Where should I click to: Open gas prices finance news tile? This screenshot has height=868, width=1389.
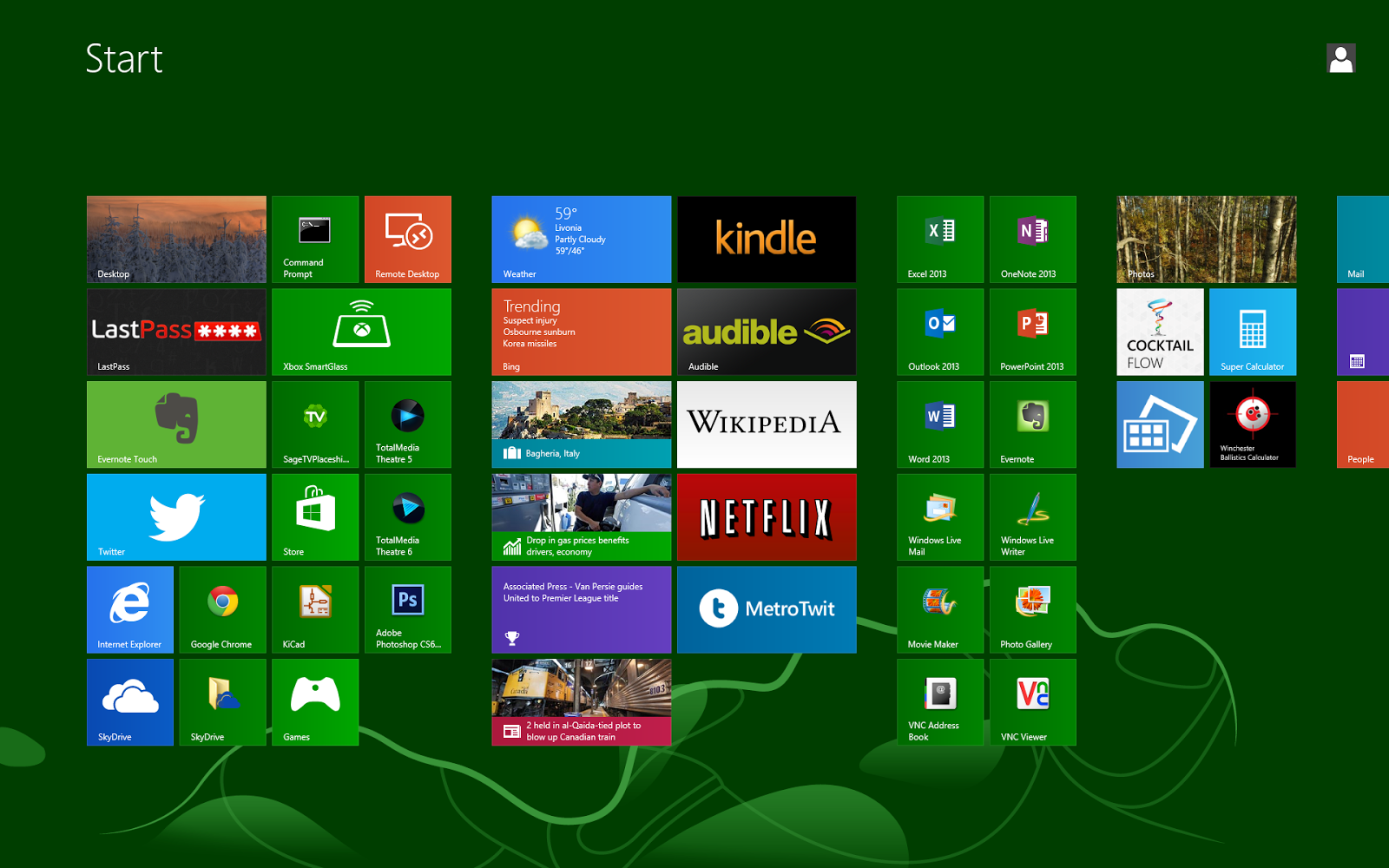pos(582,517)
